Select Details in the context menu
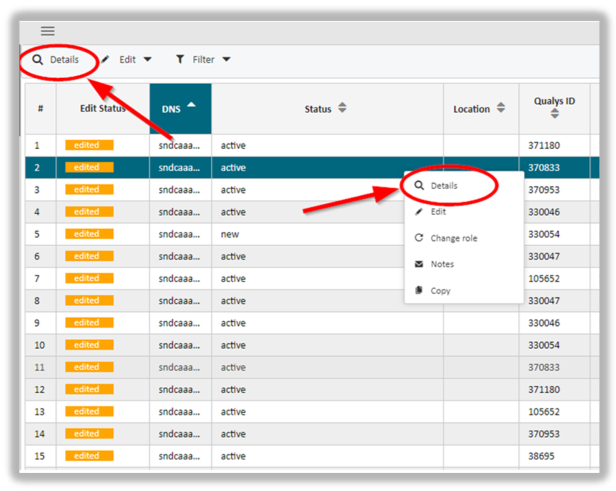 coord(444,186)
